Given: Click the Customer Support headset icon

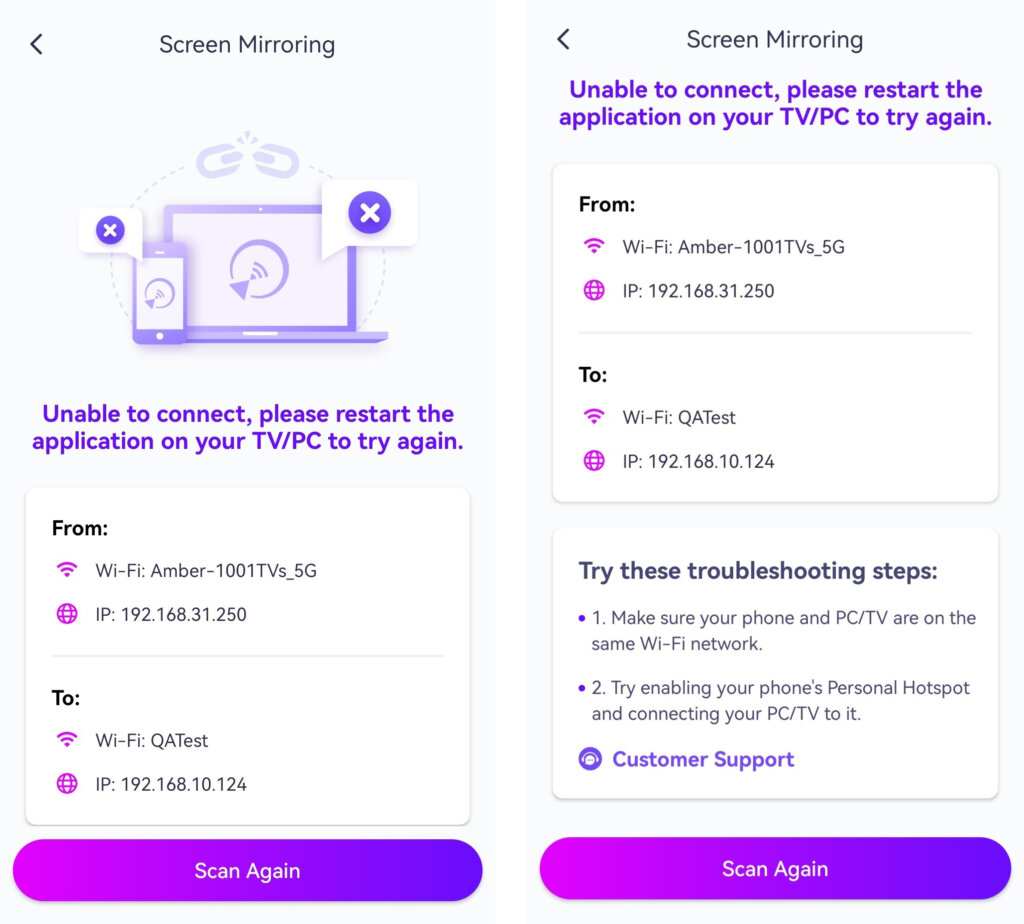Looking at the screenshot, I should (x=591, y=759).
